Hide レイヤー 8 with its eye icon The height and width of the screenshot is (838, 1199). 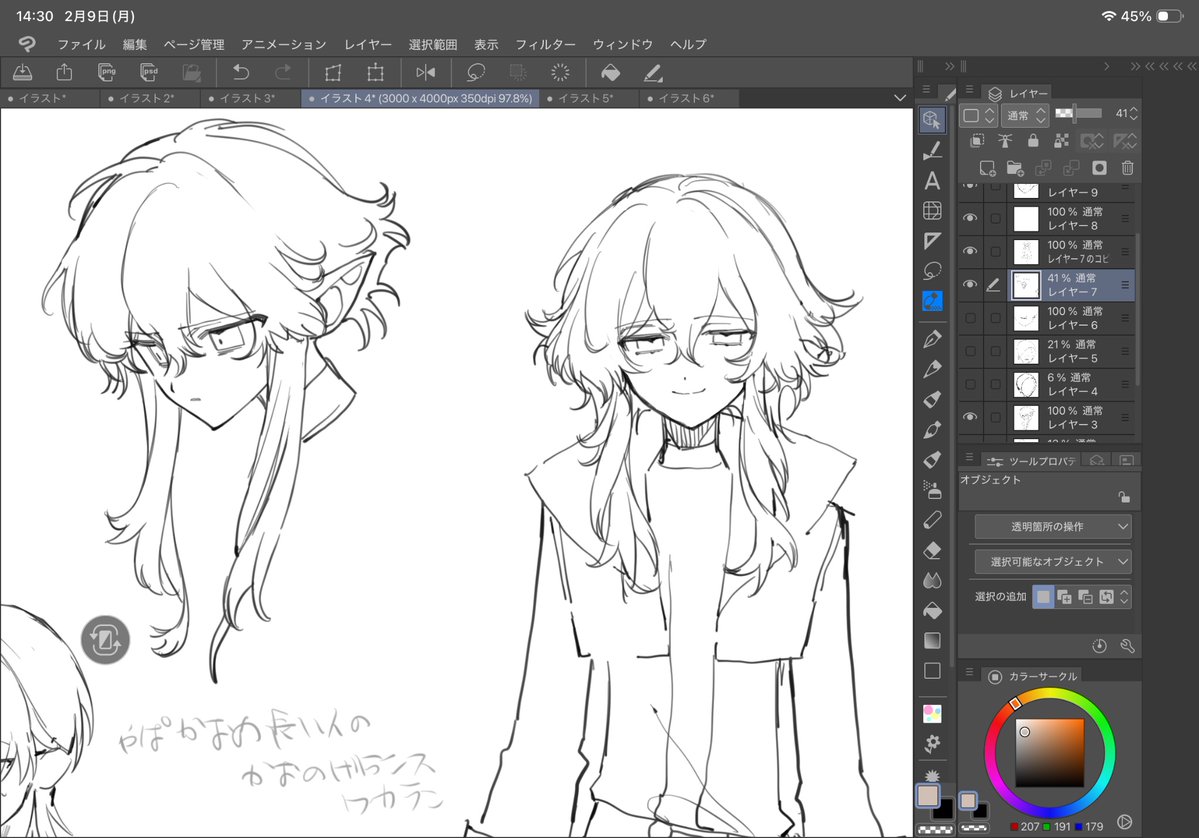coord(970,218)
